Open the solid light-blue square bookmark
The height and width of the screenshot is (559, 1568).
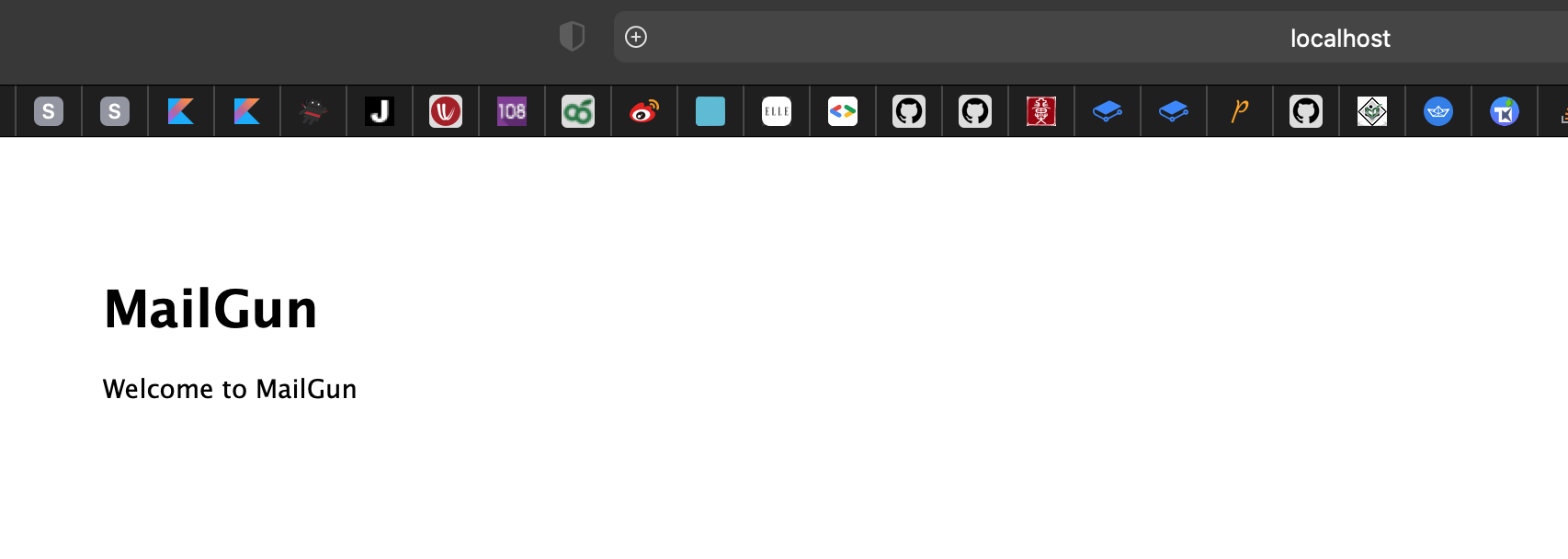pos(710,111)
